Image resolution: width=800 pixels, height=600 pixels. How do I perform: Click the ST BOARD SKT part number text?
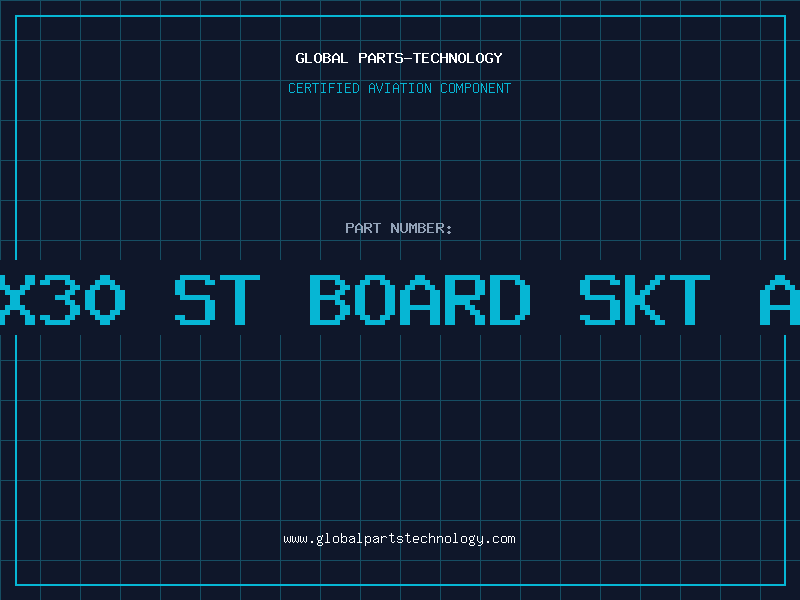pyautogui.click(x=442, y=300)
